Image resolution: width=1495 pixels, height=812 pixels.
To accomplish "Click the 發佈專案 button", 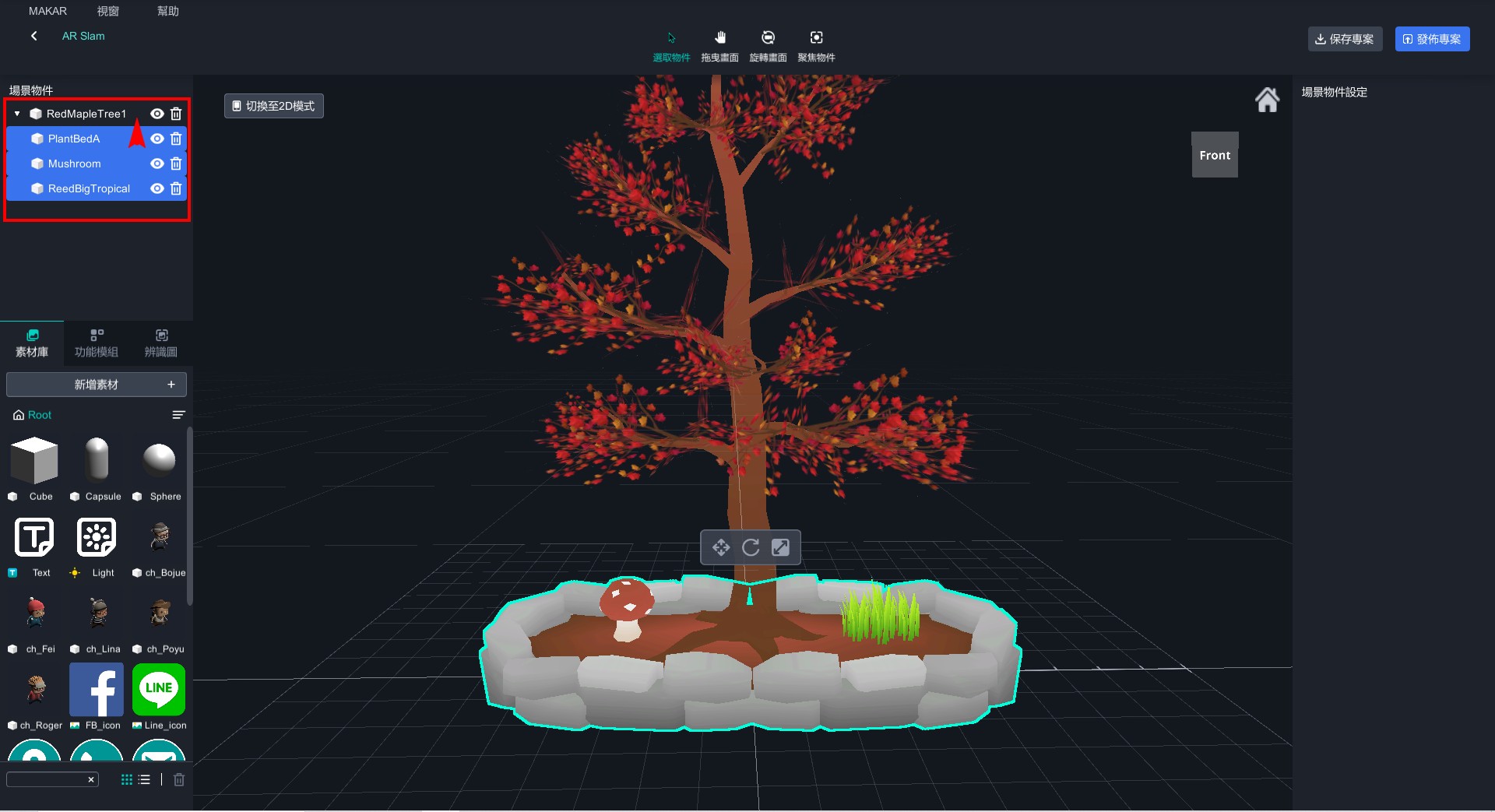I will [1432, 39].
